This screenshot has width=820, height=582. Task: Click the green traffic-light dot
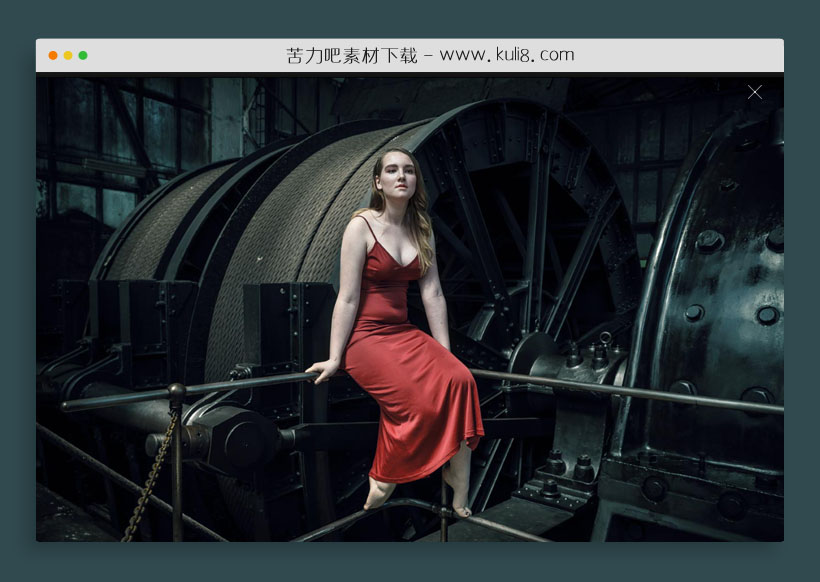tap(83, 55)
